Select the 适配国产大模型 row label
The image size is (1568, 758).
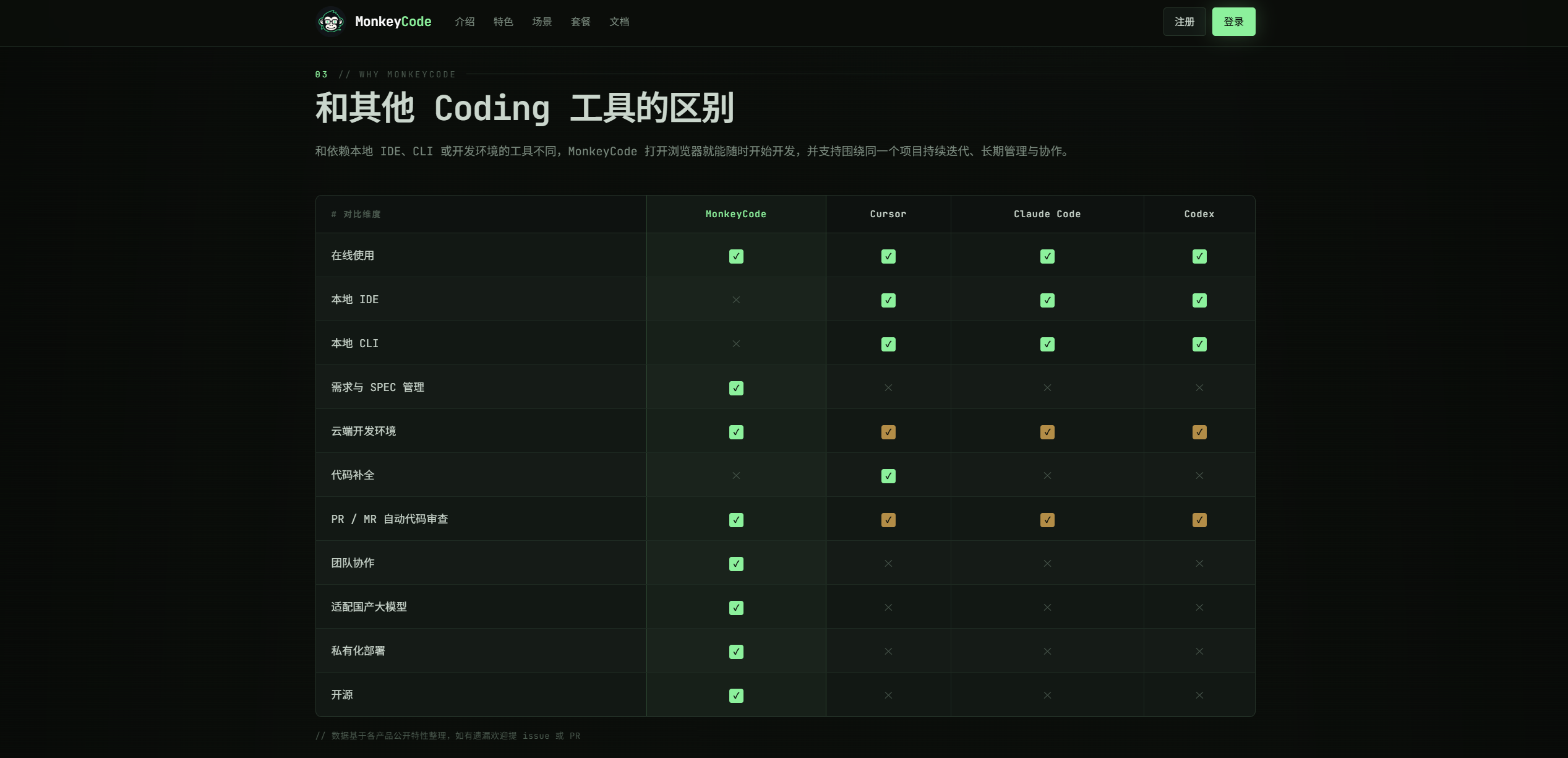coord(369,607)
